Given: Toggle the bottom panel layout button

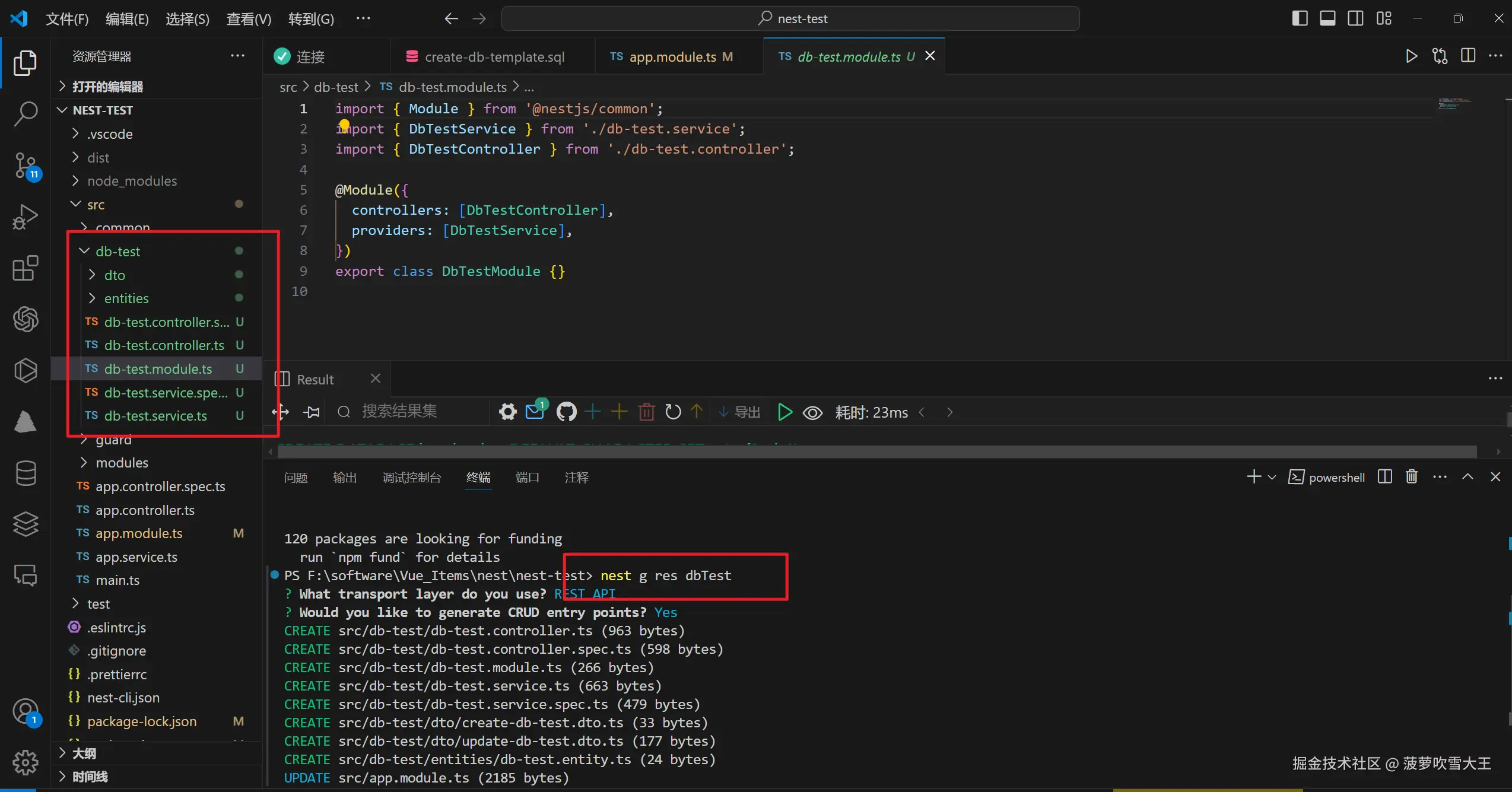Looking at the screenshot, I should (x=1327, y=18).
